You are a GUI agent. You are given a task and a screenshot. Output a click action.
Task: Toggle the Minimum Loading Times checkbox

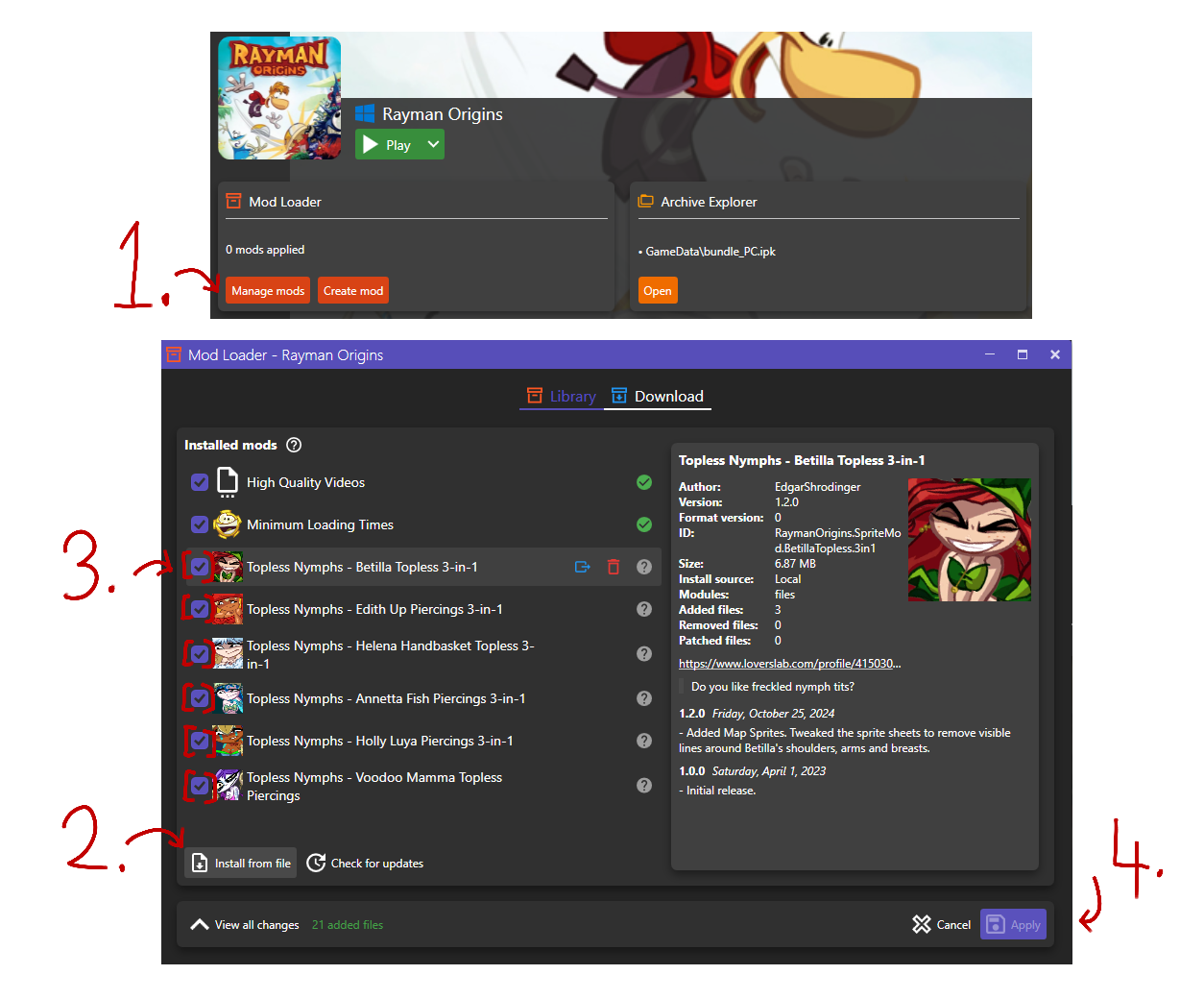(x=200, y=524)
